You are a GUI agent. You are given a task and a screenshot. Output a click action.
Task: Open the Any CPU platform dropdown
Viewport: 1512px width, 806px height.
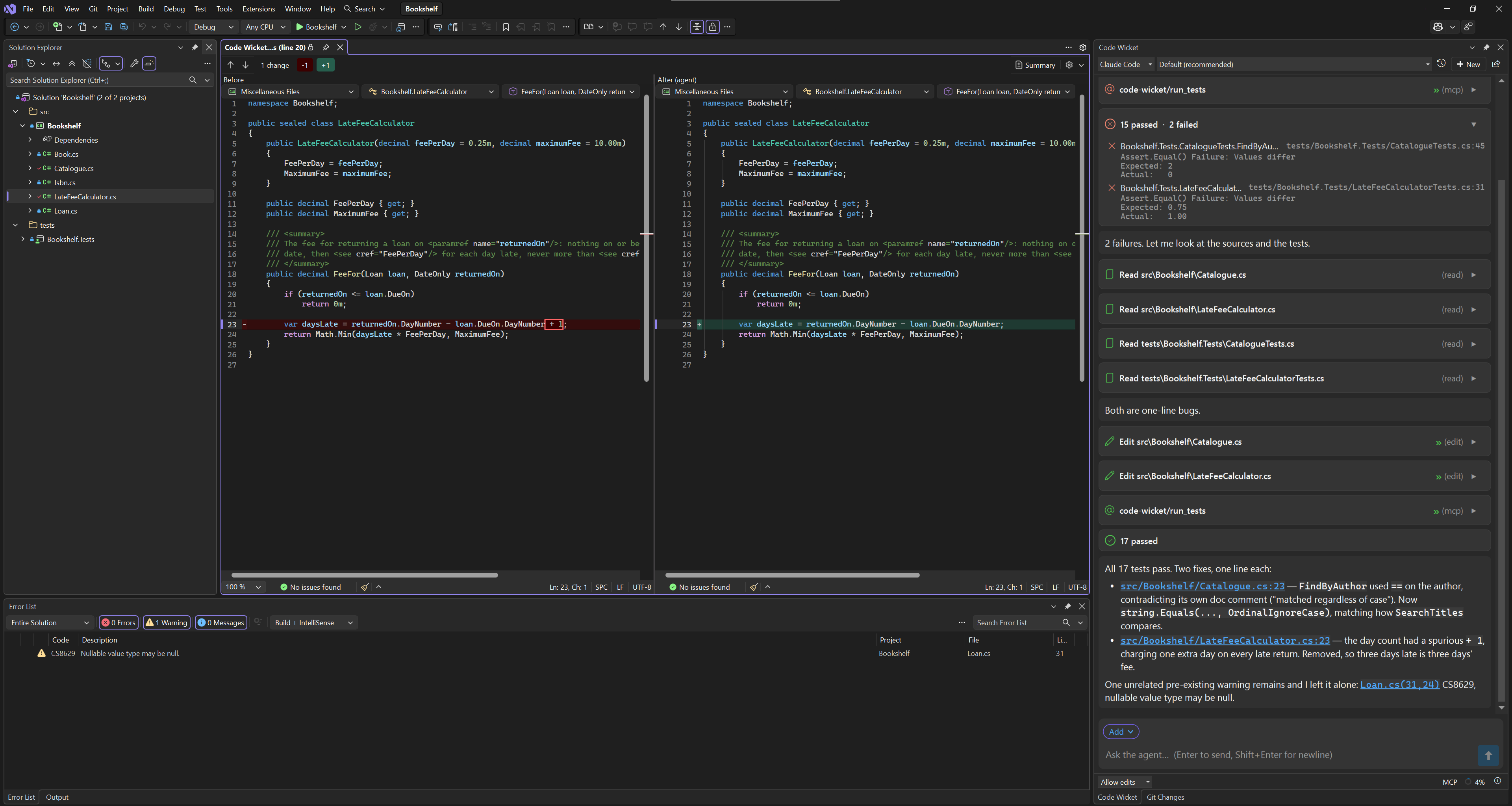coord(265,26)
